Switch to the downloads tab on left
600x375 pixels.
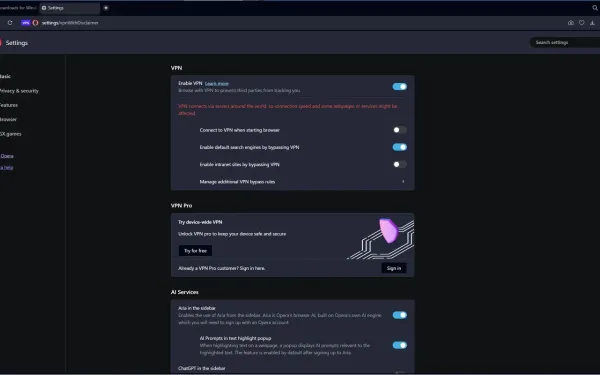[18, 8]
